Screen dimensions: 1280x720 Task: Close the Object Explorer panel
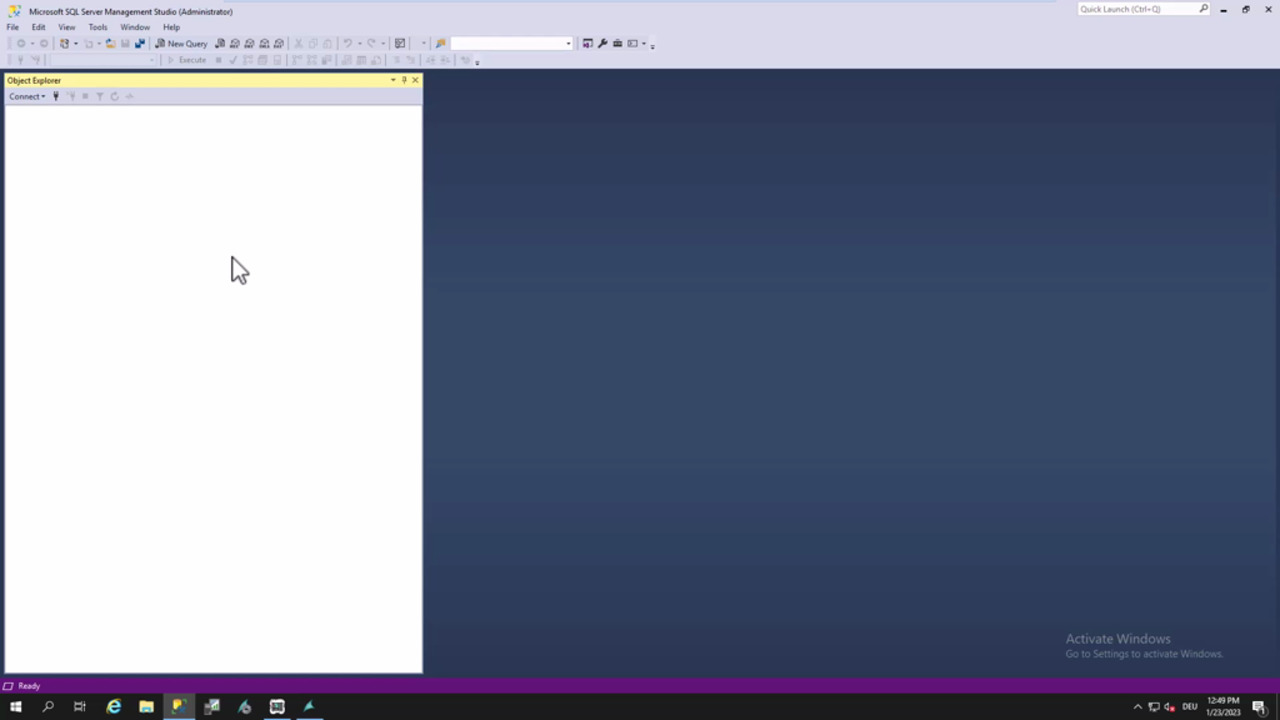click(x=415, y=80)
